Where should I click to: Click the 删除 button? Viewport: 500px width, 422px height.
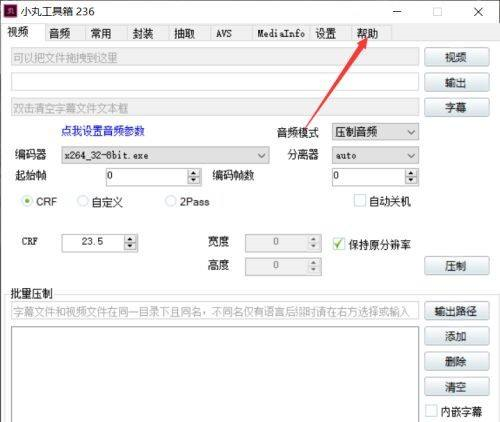click(x=457, y=361)
